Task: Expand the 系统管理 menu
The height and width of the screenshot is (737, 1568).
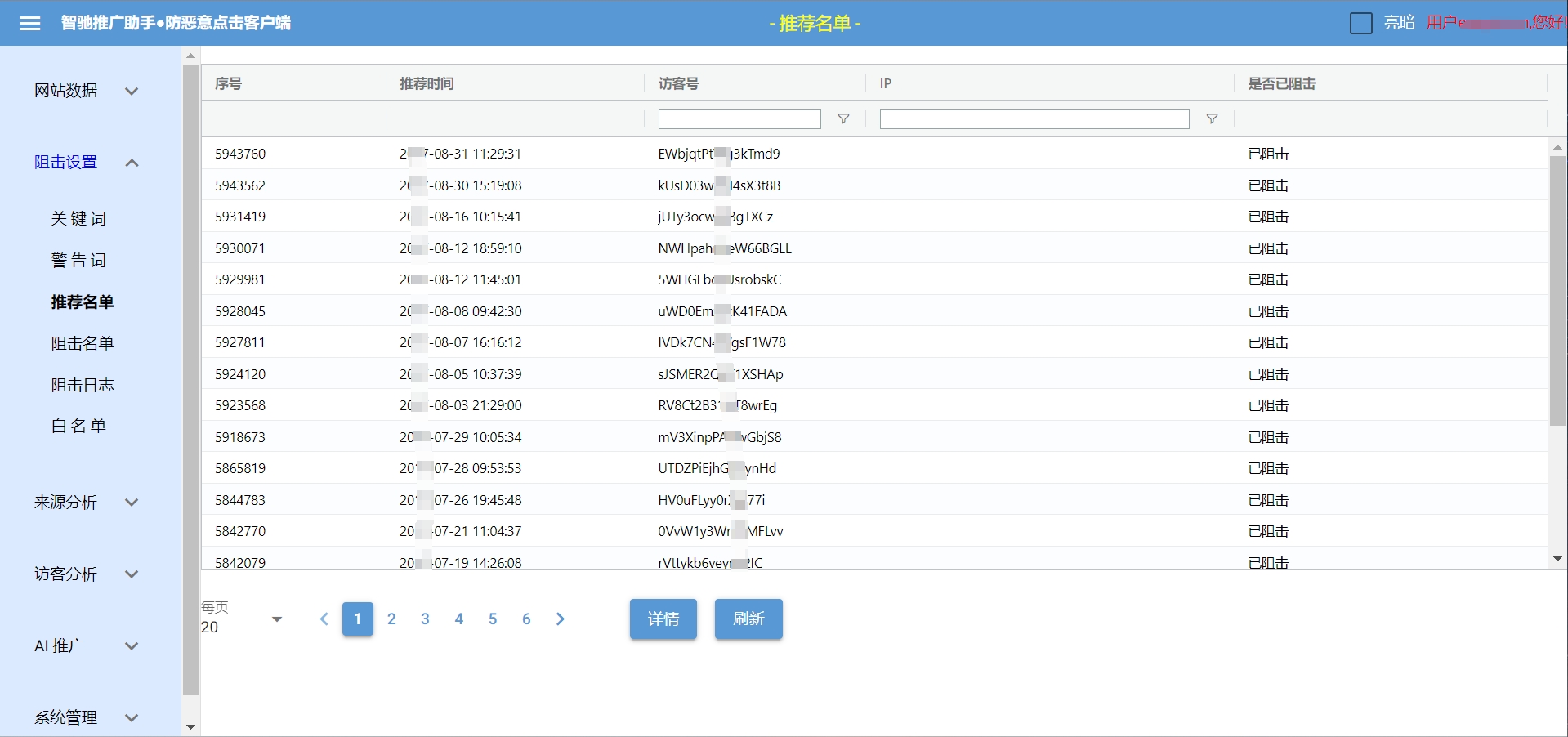Action: [86, 718]
